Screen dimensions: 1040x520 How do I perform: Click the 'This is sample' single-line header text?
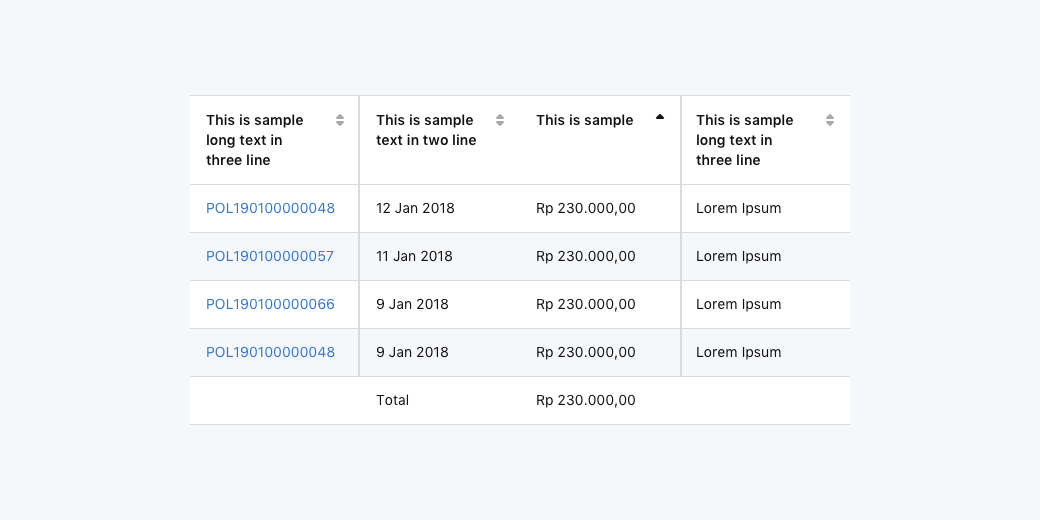coord(584,120)
